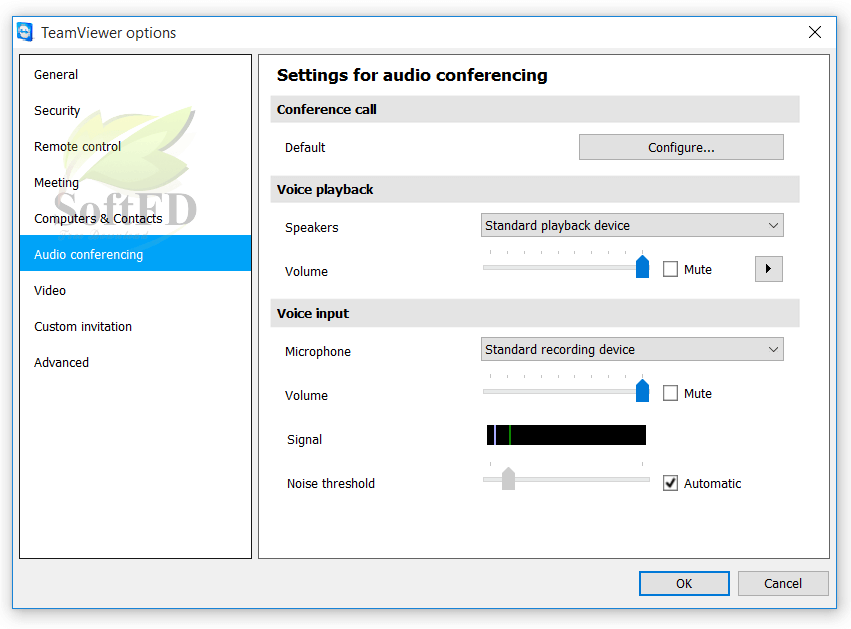This screenshot has height=629, width=851.
Task: Click the Voice input section header
Action: tap(535, 313)
